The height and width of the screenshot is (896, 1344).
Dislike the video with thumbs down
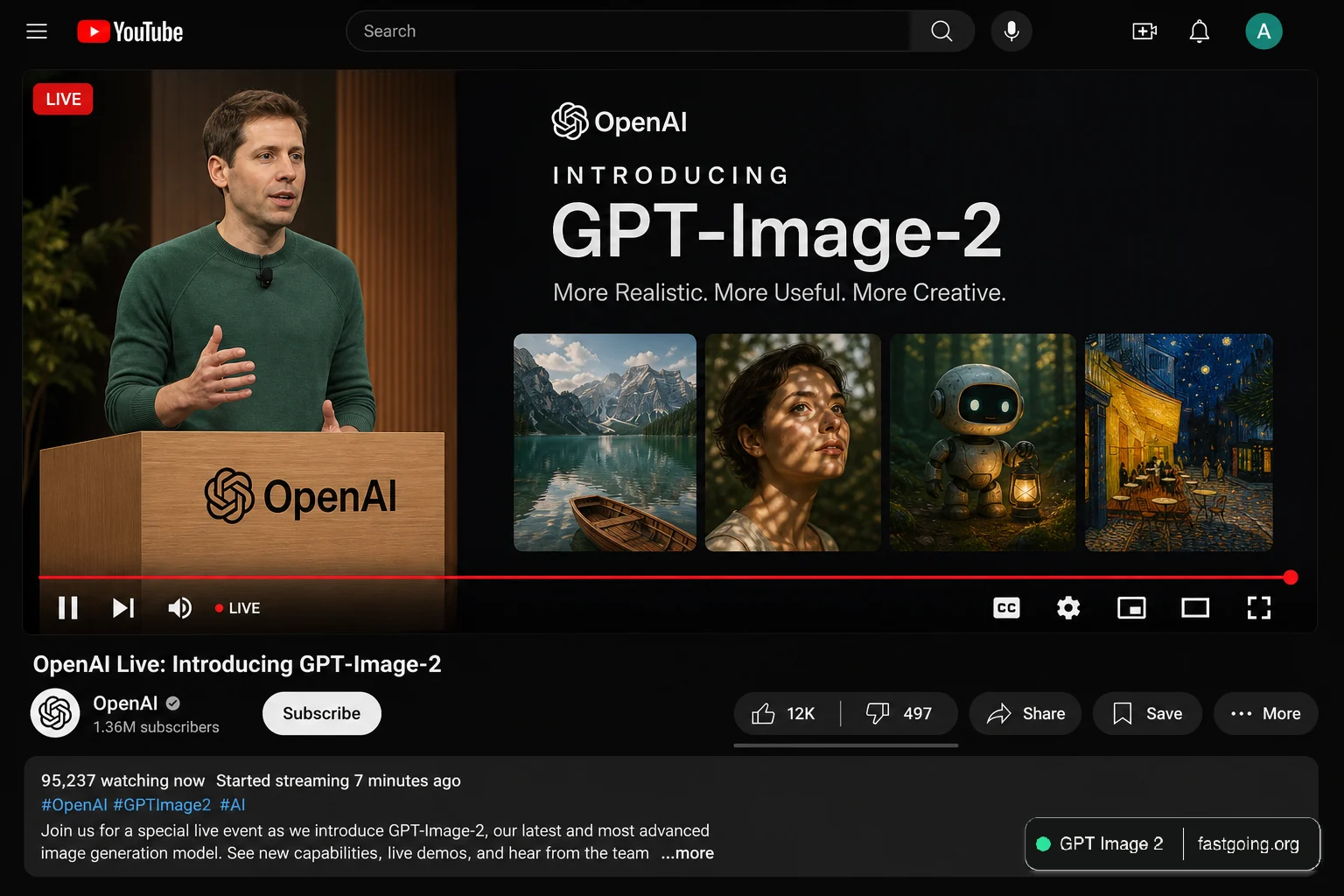[899, 714]
